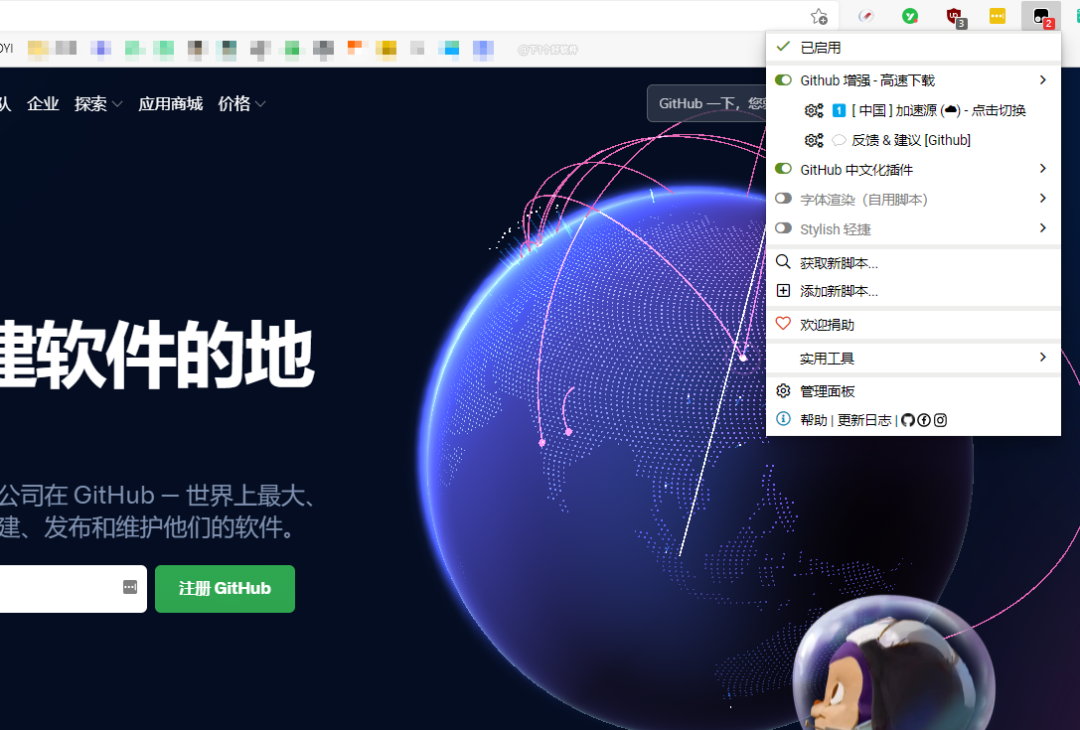Click the plus box icon for 添加新脚本

pyautogui.click(x=783, y=291)
